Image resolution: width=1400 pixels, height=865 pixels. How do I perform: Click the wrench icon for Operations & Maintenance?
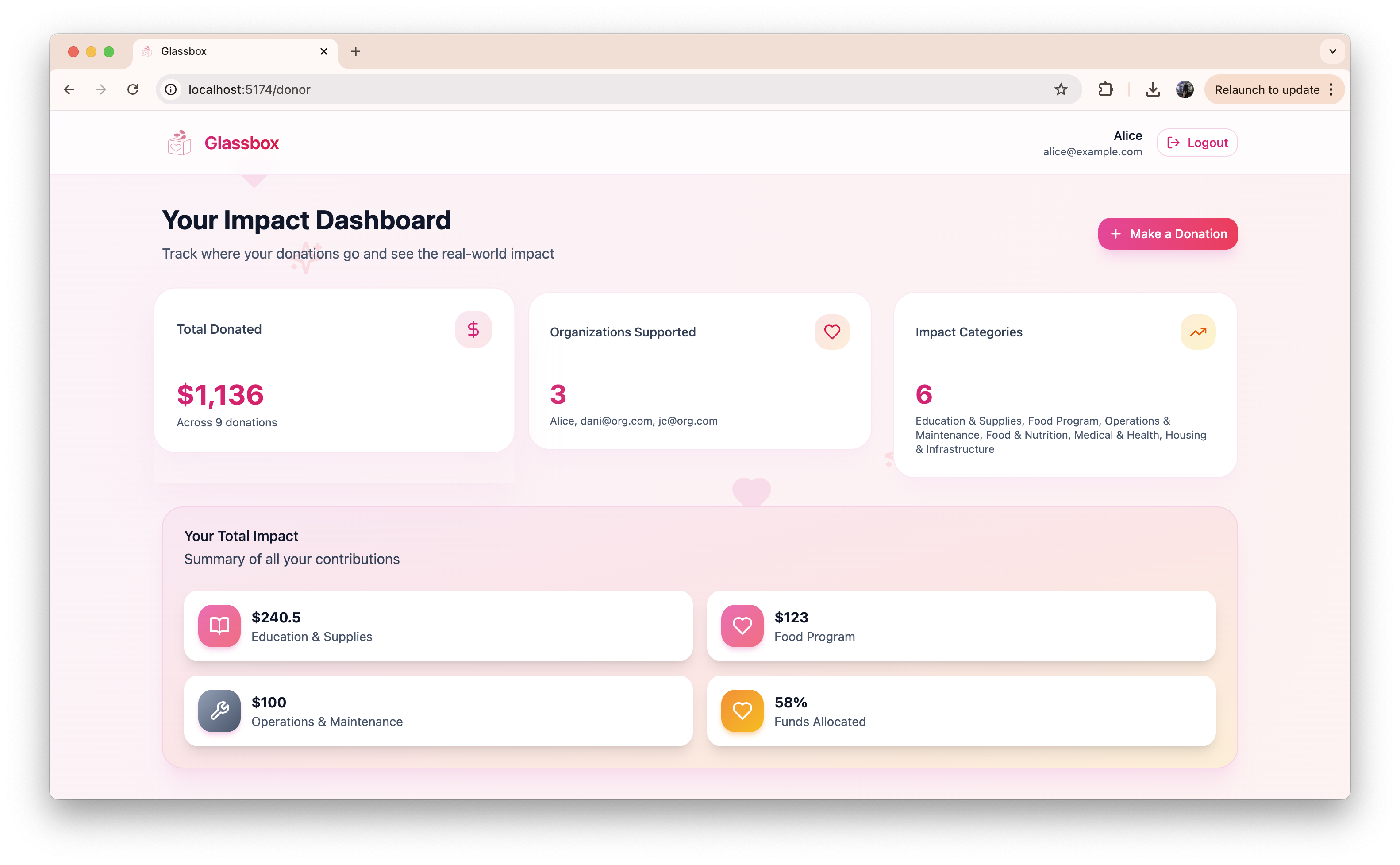(219, 711)
